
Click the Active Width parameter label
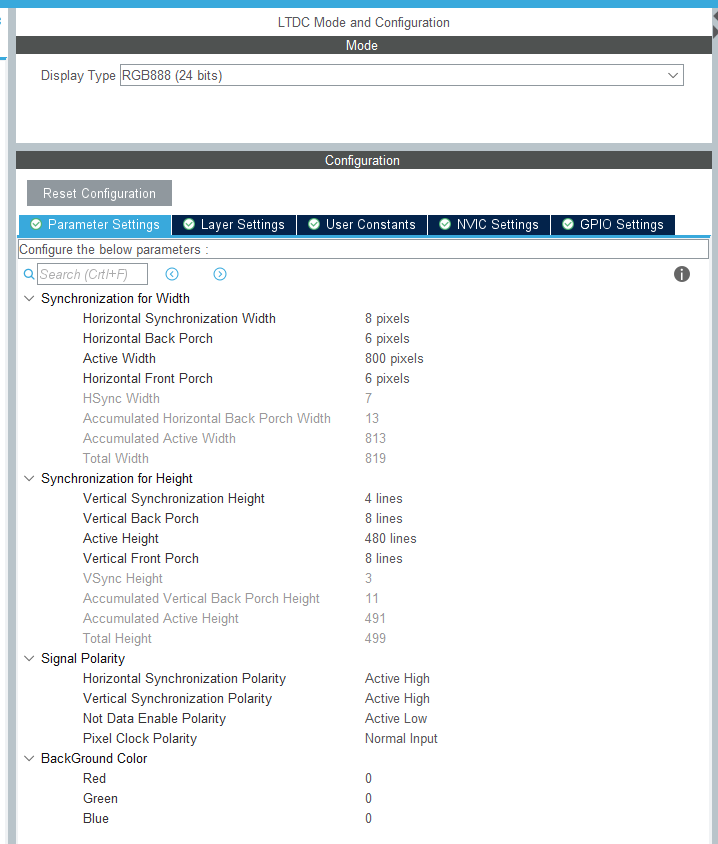119,358
